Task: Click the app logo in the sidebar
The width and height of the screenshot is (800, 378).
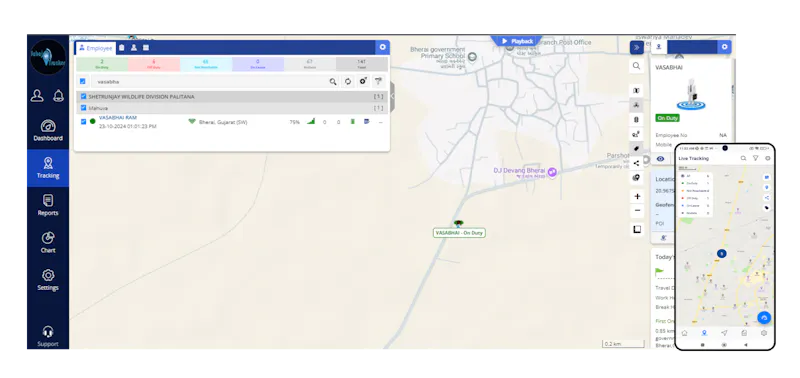Action: tap(48, 57)
